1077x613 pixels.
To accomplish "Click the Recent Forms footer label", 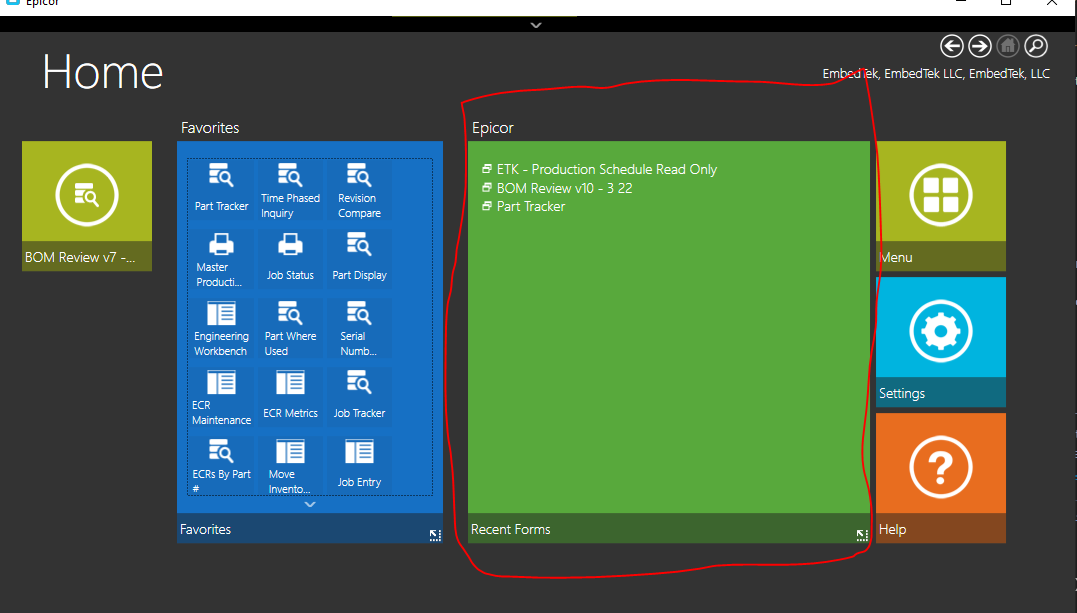I will pyautogui.click(x=510, y=529).
